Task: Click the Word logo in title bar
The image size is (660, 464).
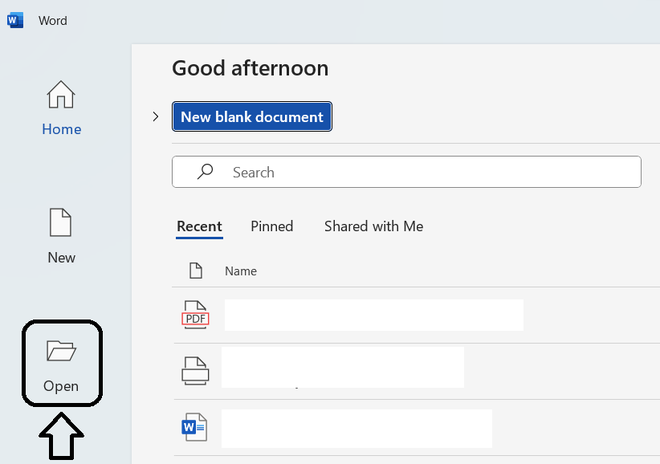Action: (15, 20)
